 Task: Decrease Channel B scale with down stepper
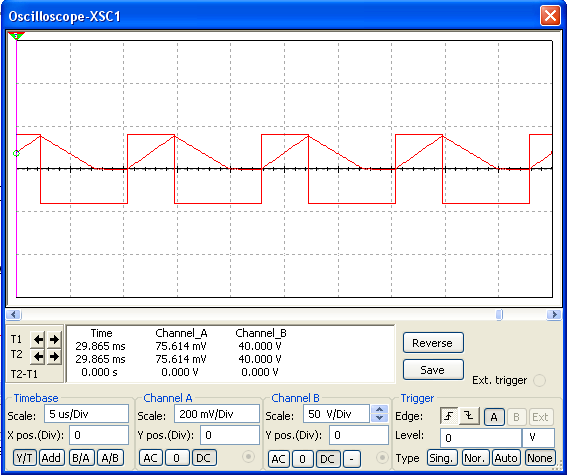tap(379, 418)
